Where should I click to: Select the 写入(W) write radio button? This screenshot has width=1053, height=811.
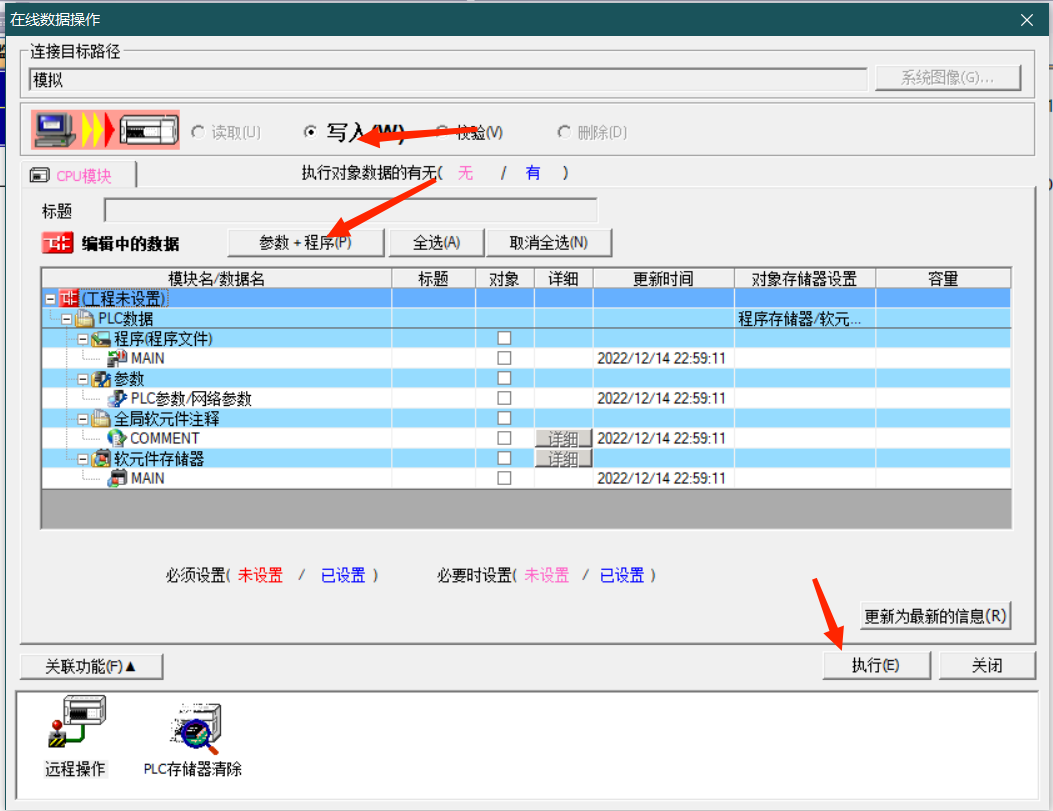coord(310,132)
